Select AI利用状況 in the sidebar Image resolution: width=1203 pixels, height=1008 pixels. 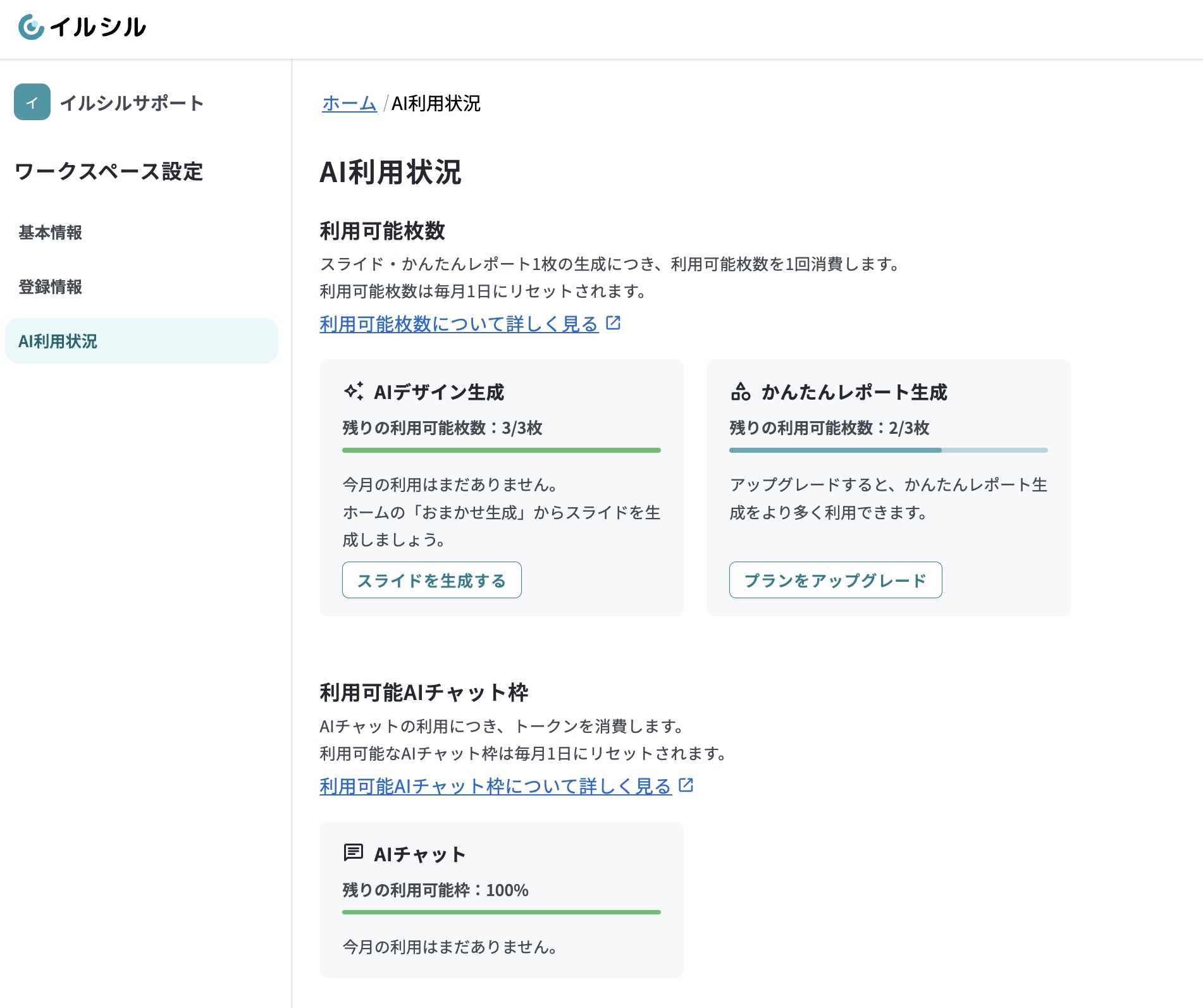coord(142,341)
